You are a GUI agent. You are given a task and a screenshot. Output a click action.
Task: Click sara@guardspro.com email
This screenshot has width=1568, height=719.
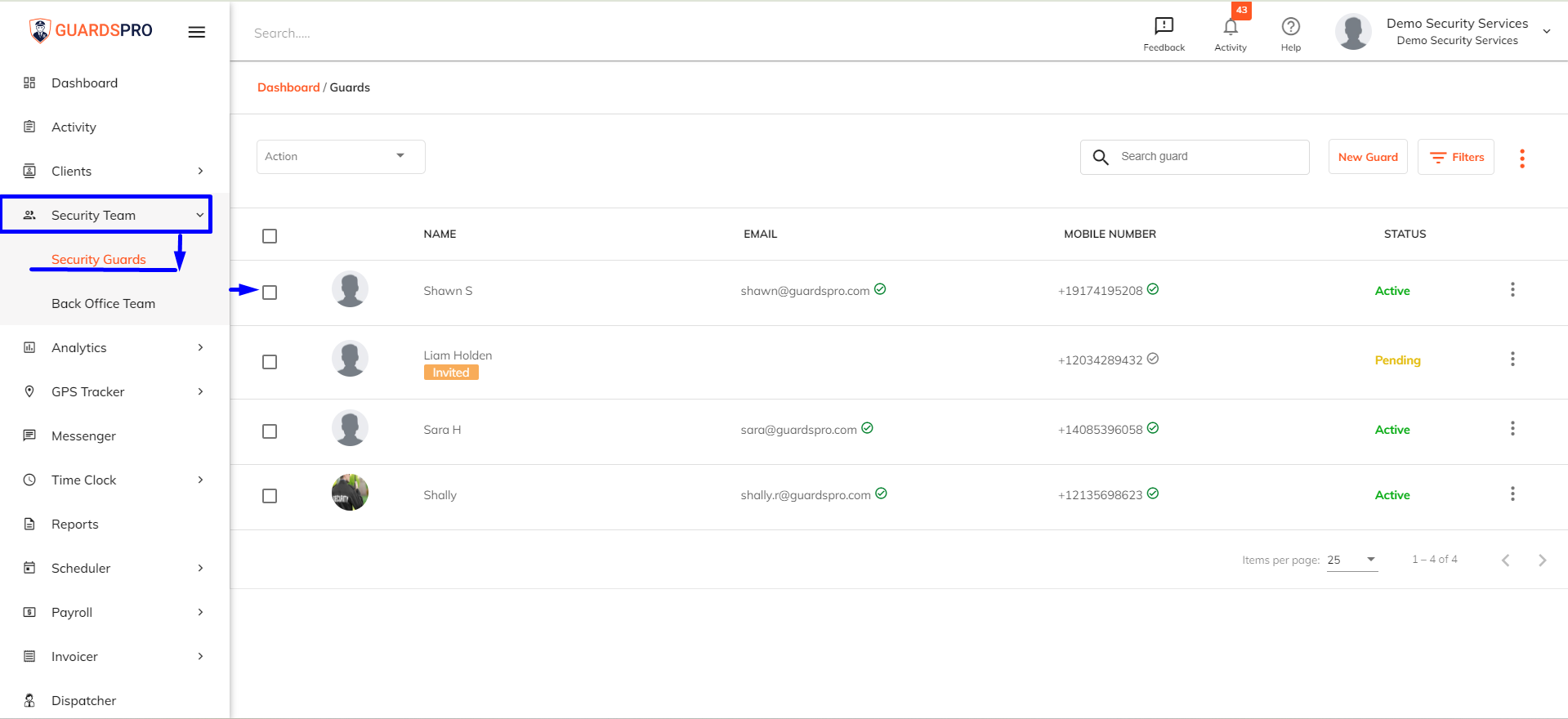point(798,430)
